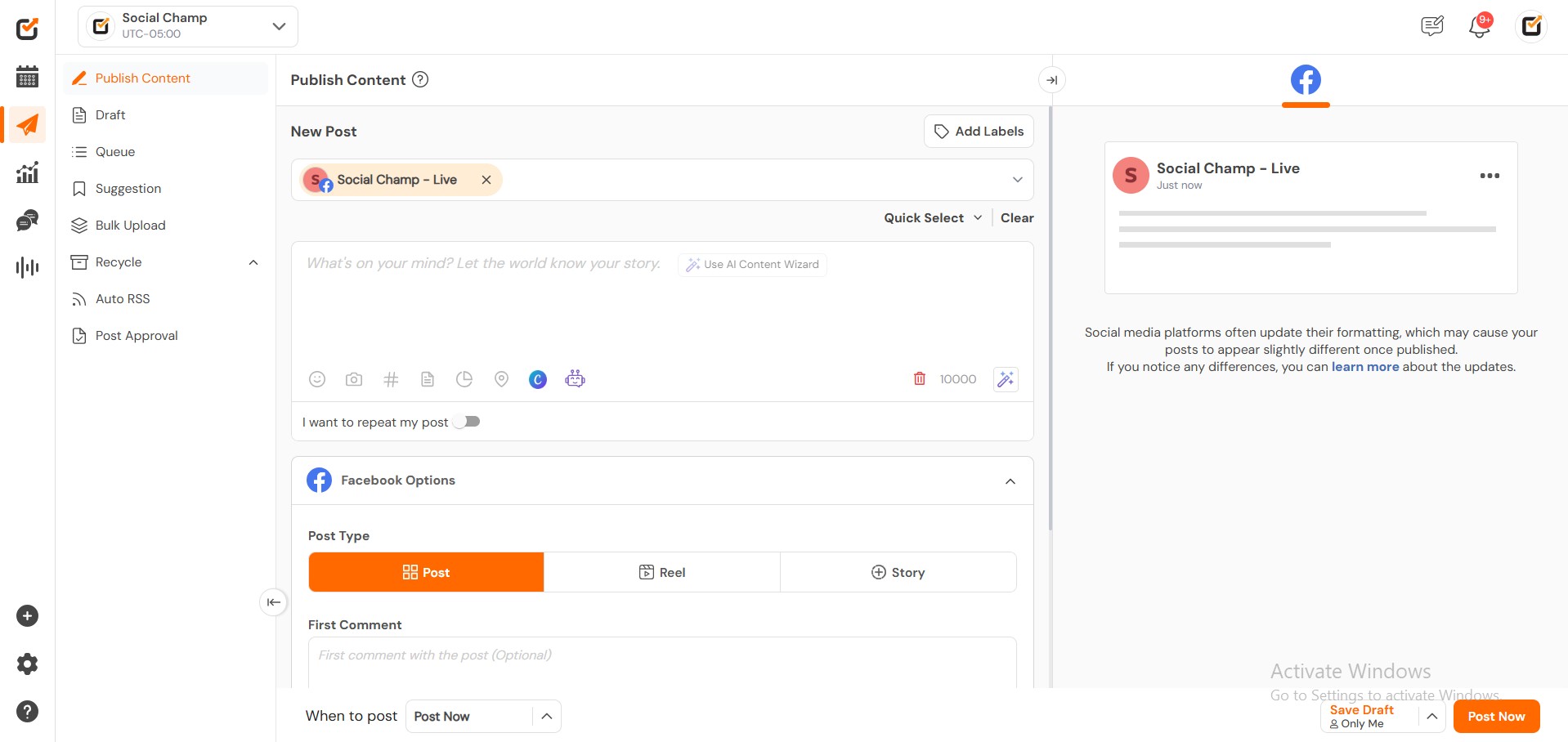Image resolution: width=1568 pixels, height=742 pixels.
Task: Open the Canva integration icon
Action: click(x=538, y=379)
